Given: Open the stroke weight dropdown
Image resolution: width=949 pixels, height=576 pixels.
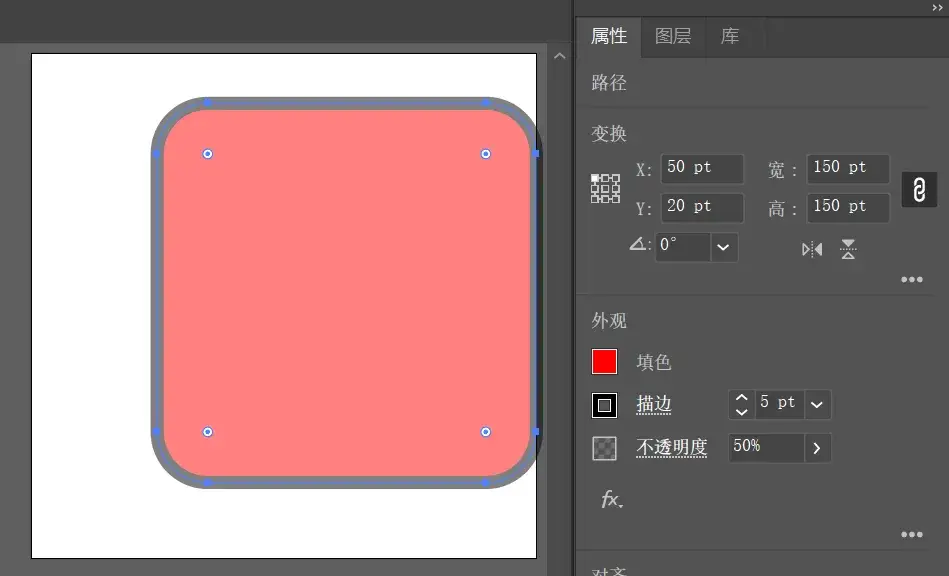Looking at the screenshot, I should click(817, 404).
